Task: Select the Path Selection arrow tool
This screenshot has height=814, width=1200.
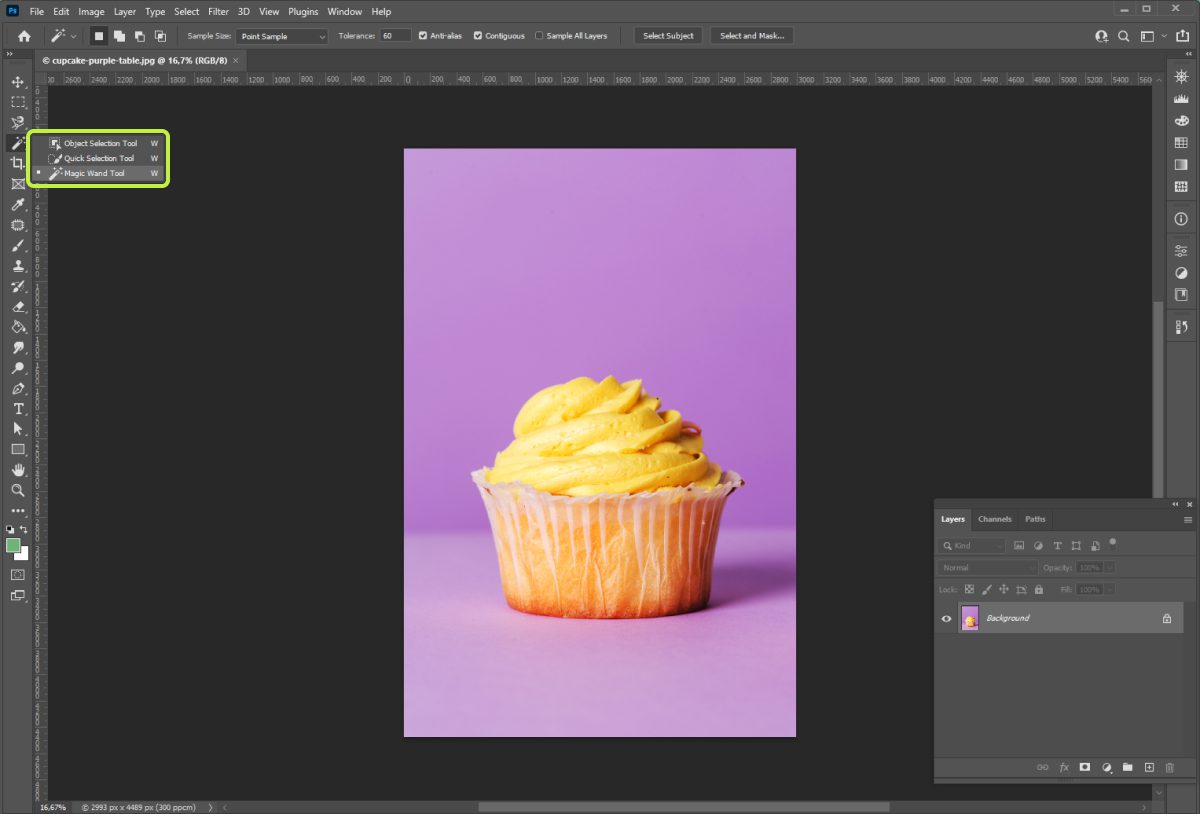Action: 17,429
